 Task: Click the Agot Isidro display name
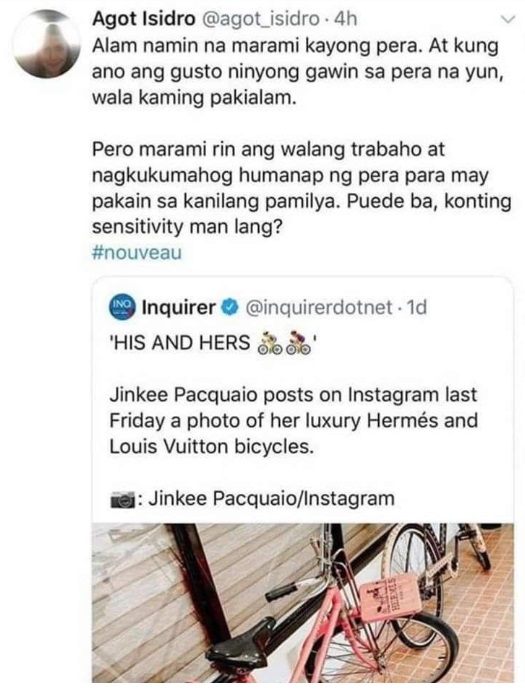(144, 19)
